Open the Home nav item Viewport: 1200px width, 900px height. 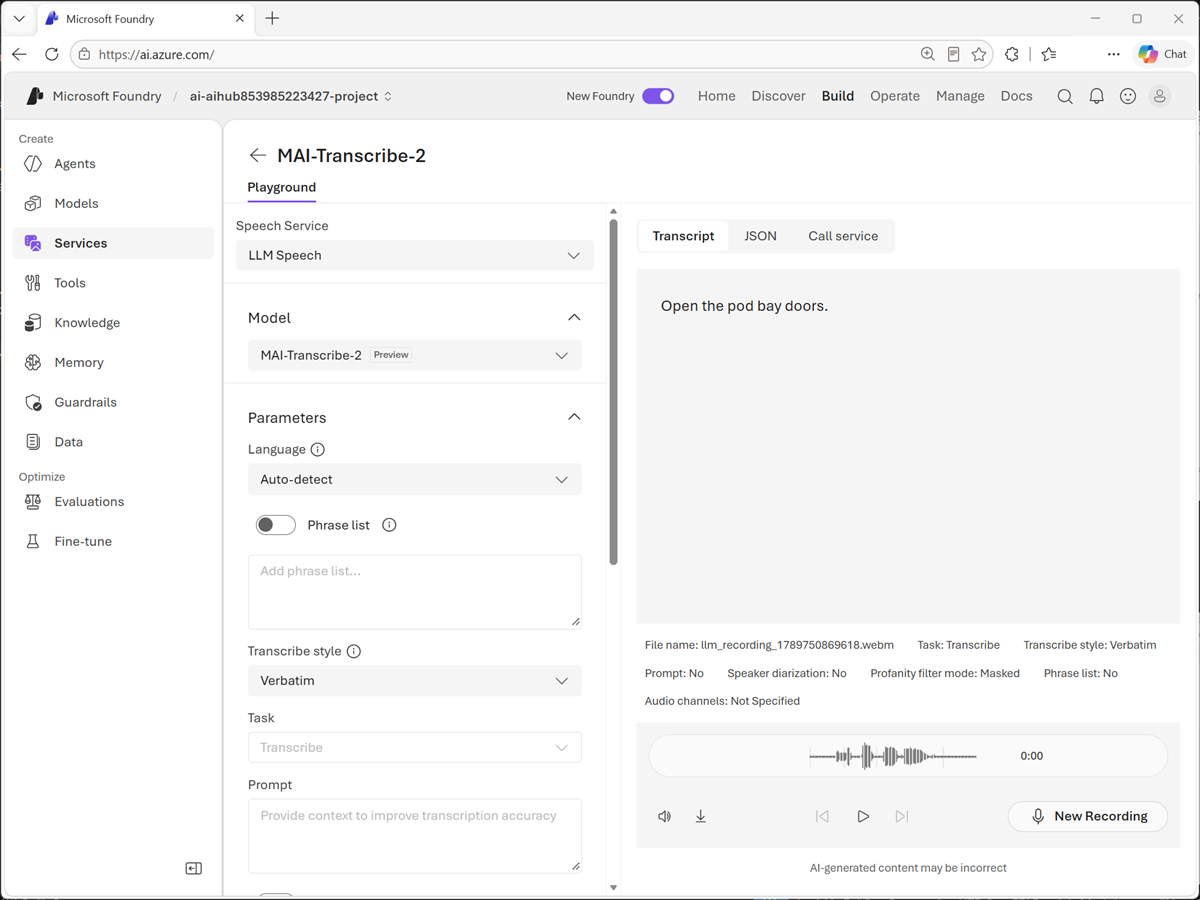(717, 96)
